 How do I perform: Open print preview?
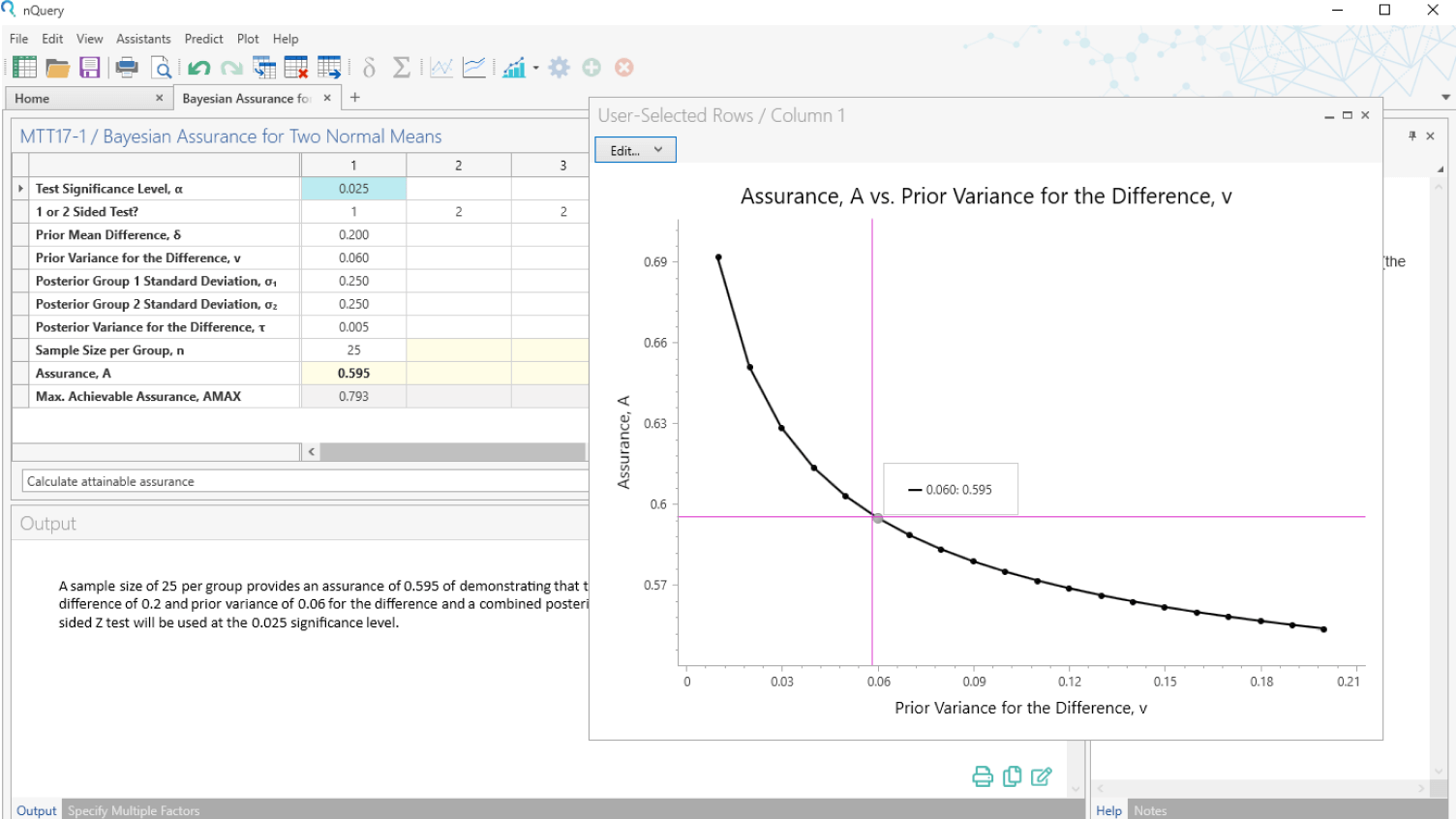(161, 67)
